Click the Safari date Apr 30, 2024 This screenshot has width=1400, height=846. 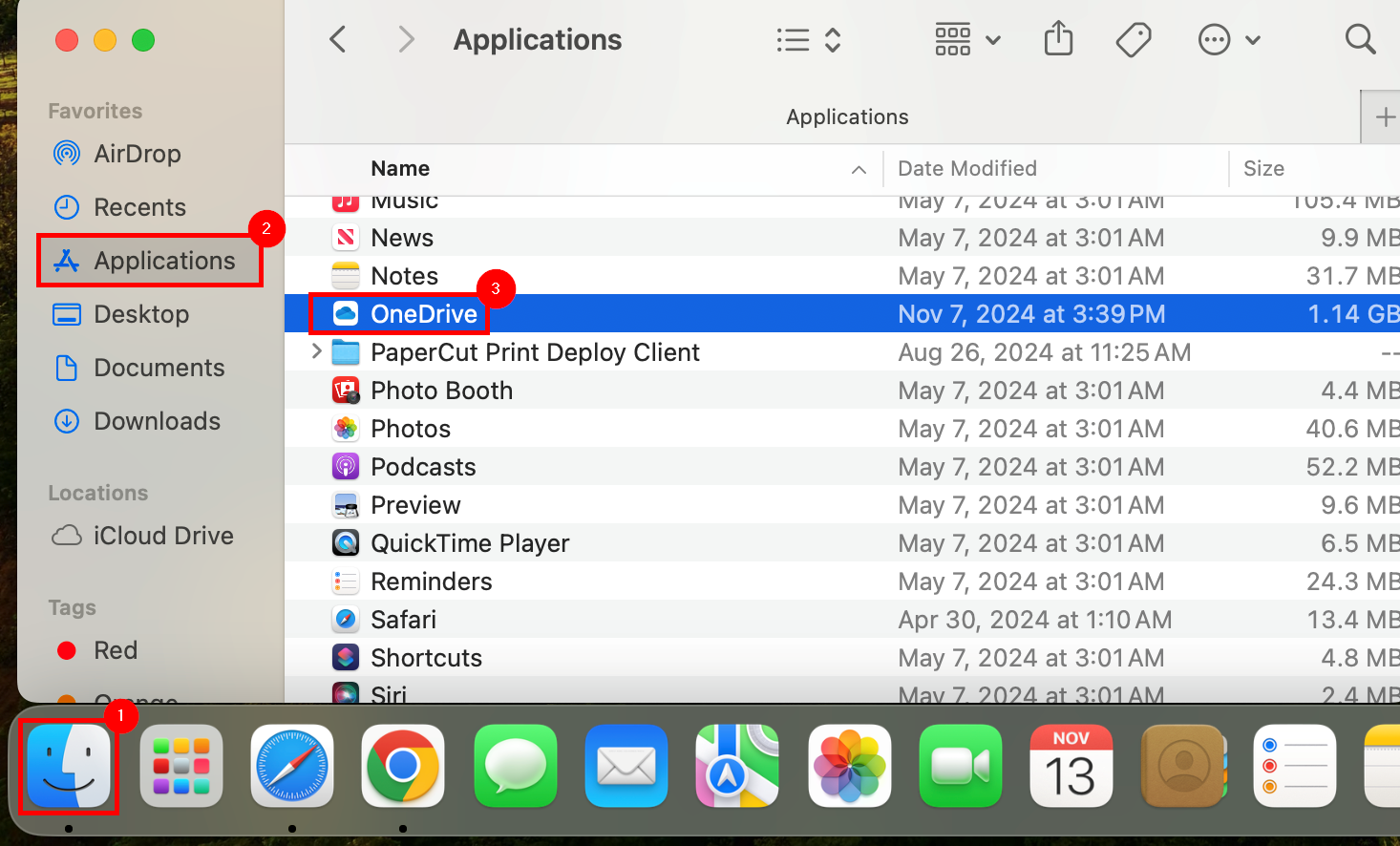point(1035,619)
